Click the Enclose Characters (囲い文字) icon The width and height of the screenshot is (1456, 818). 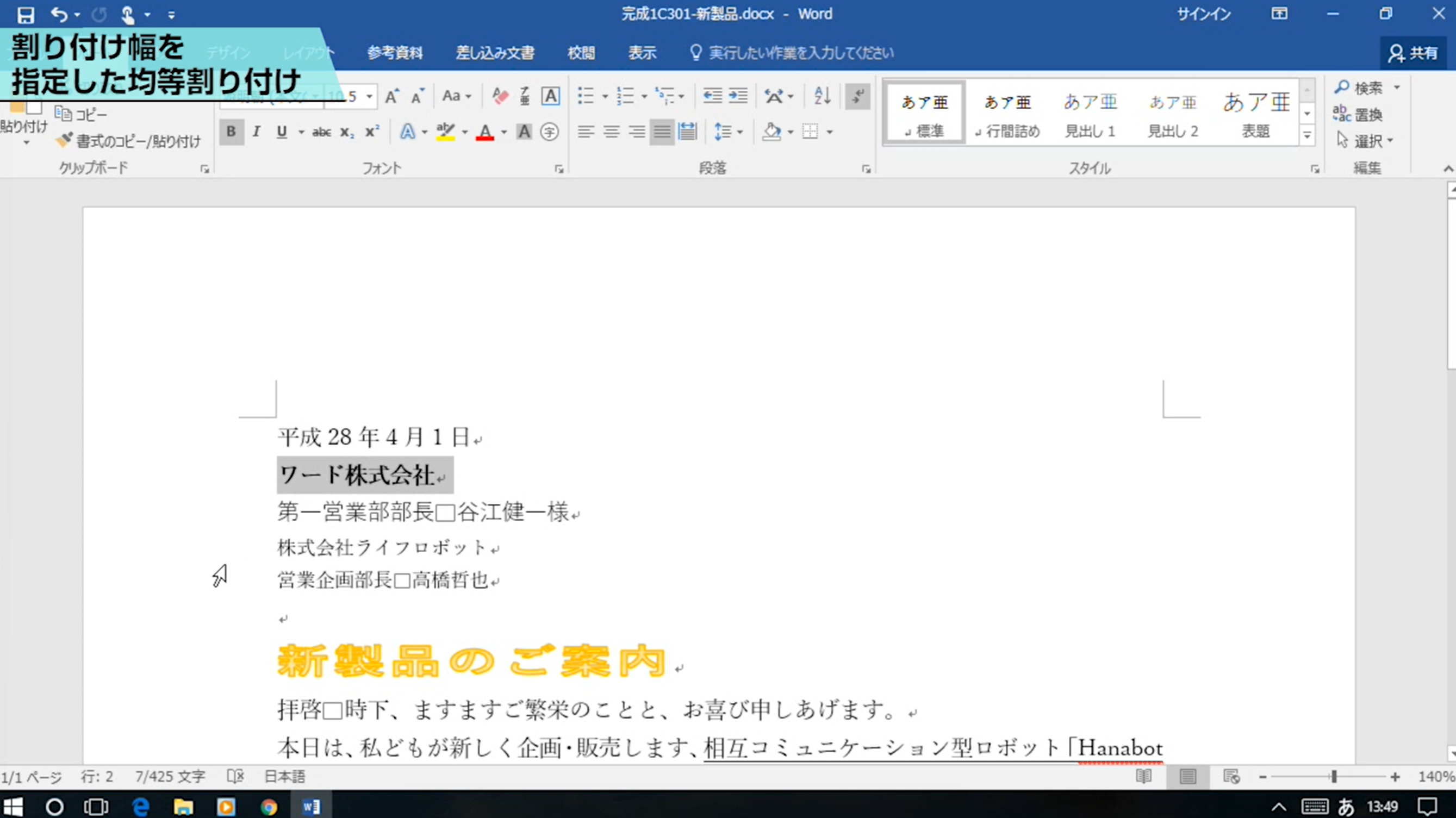pyautogui.click(x=549, y=132)
